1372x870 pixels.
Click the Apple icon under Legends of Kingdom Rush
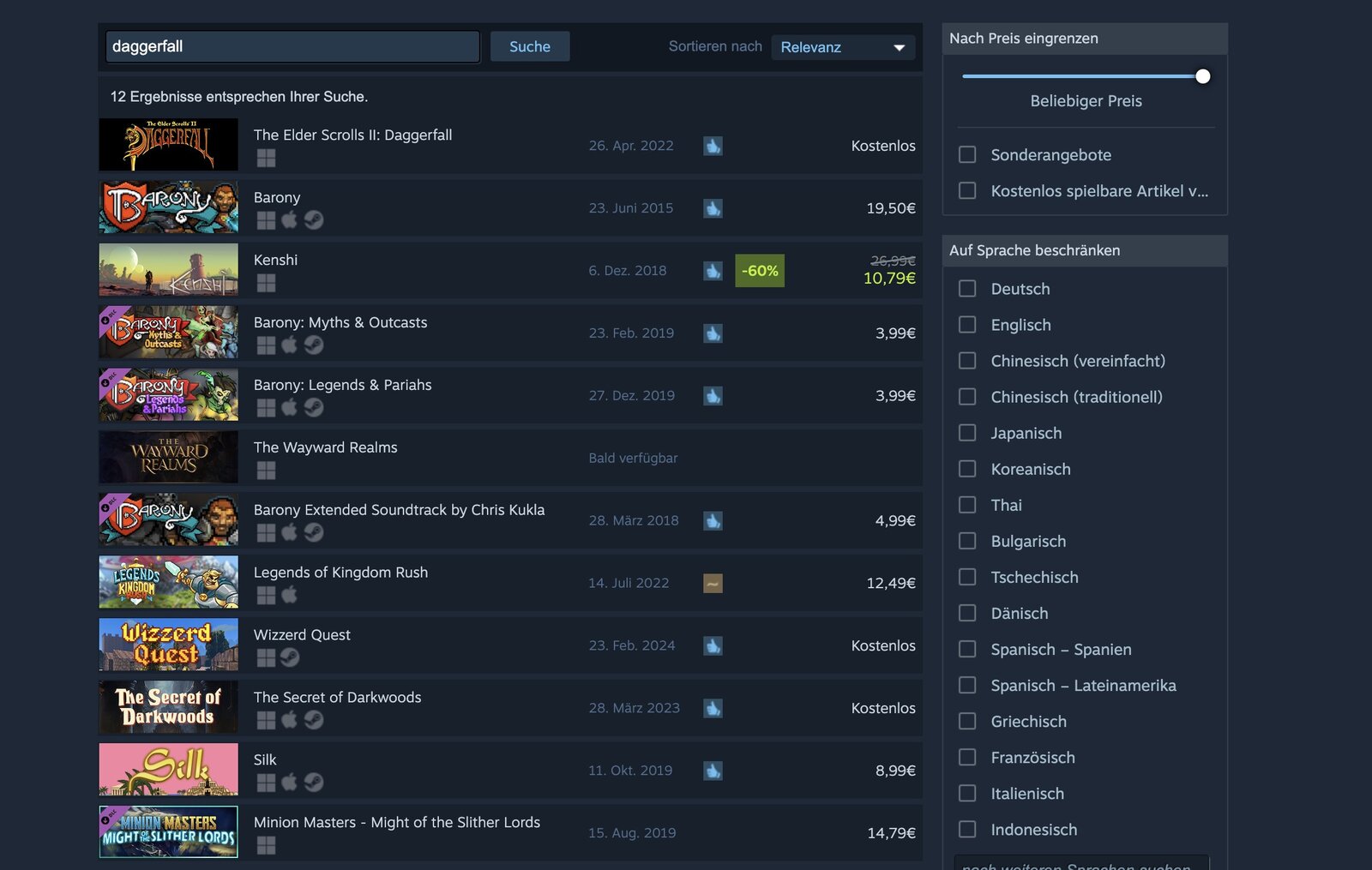[x=290, y=595]
